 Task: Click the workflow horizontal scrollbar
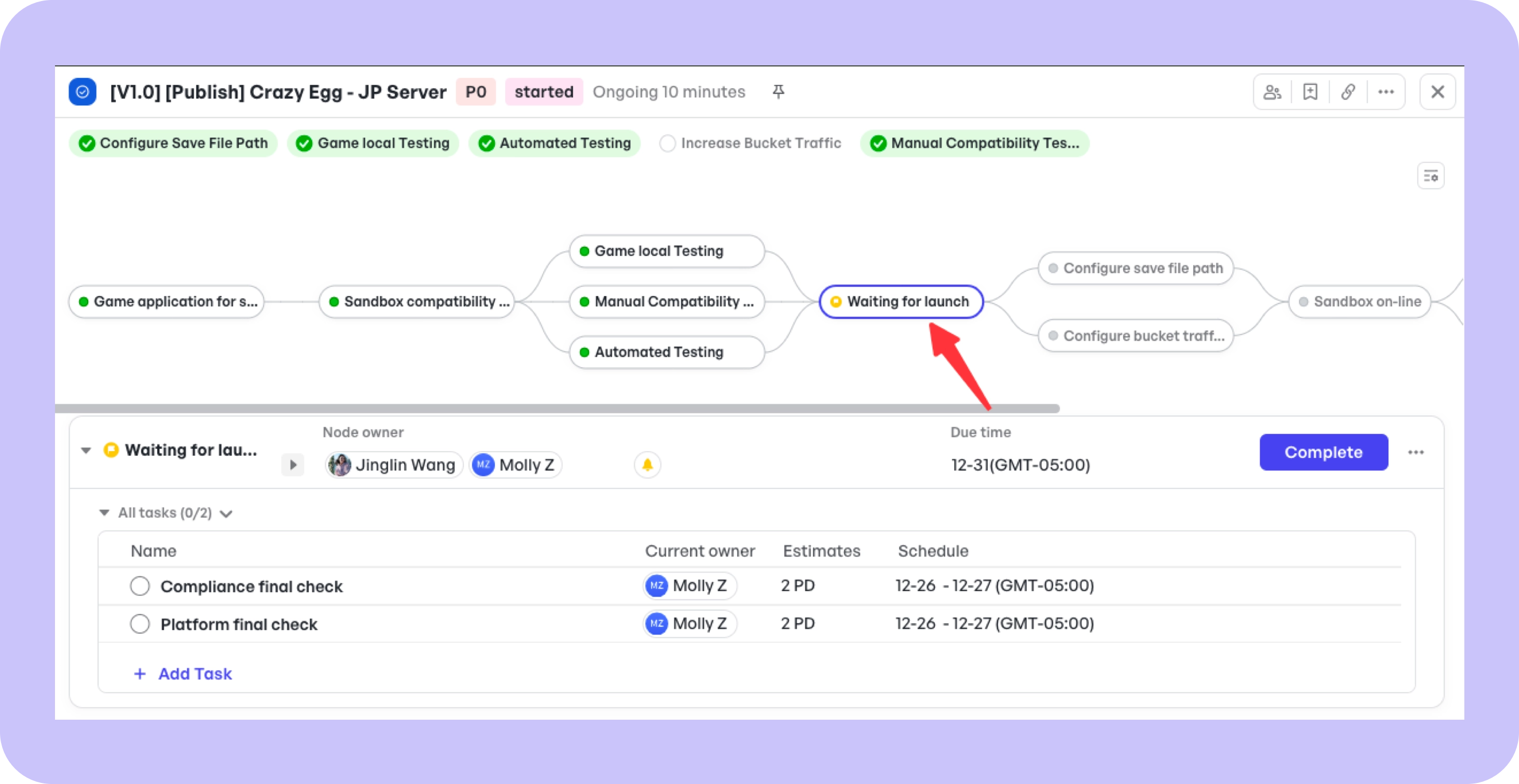click(x=557, y=409)
